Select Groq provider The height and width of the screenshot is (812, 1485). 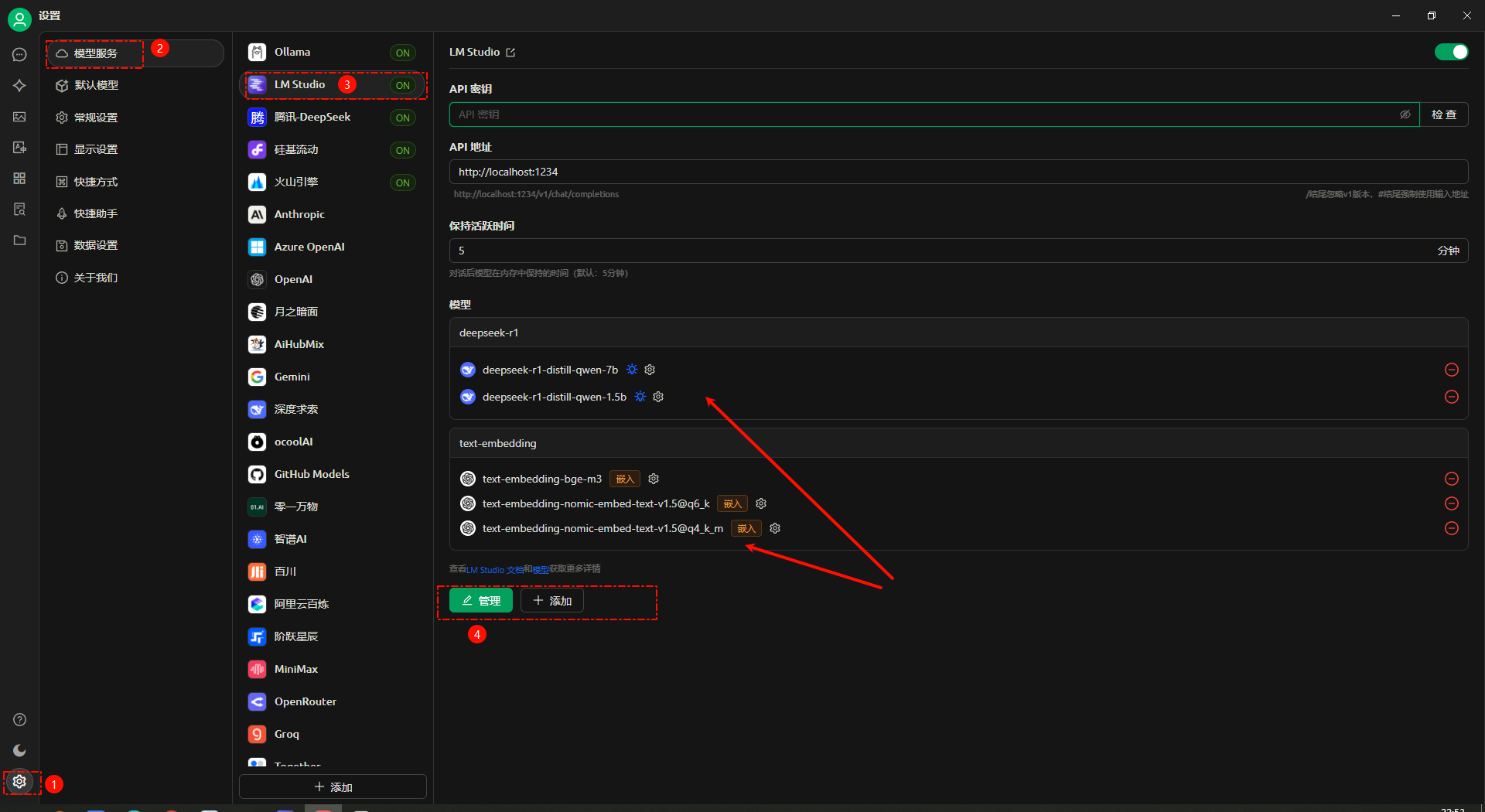[x=333, y=734]
